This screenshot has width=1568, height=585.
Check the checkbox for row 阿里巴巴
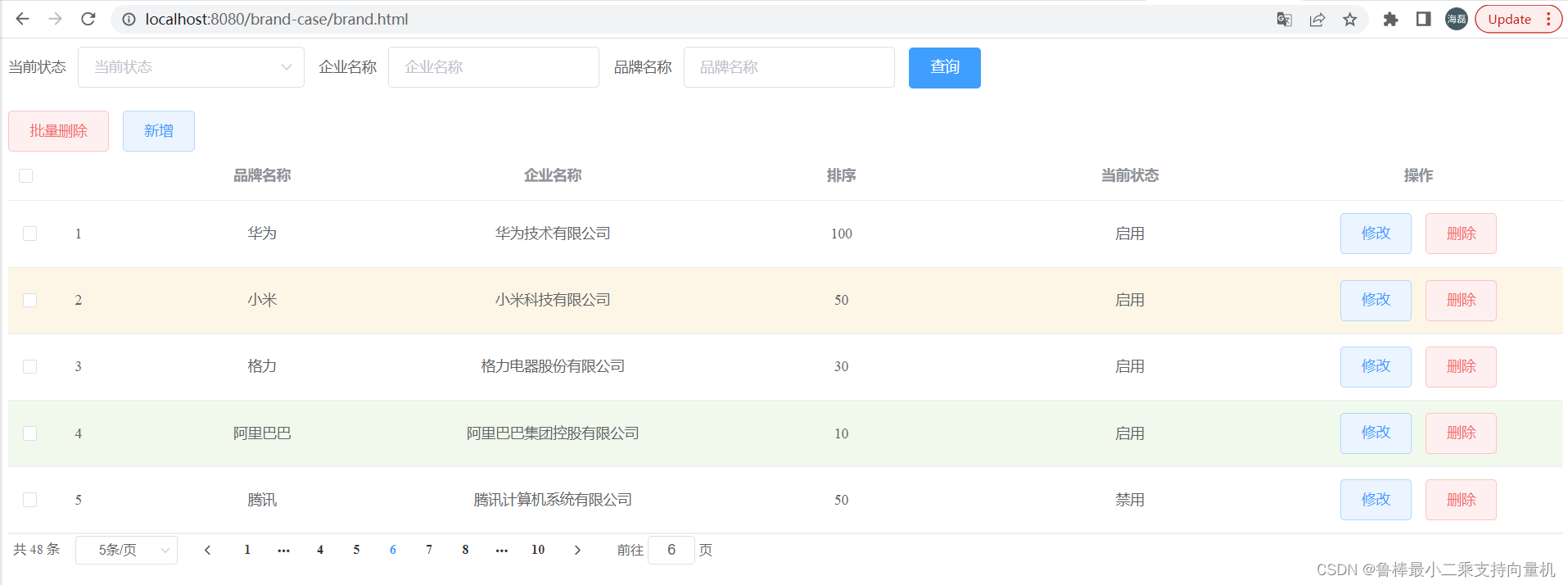point(29,433)
